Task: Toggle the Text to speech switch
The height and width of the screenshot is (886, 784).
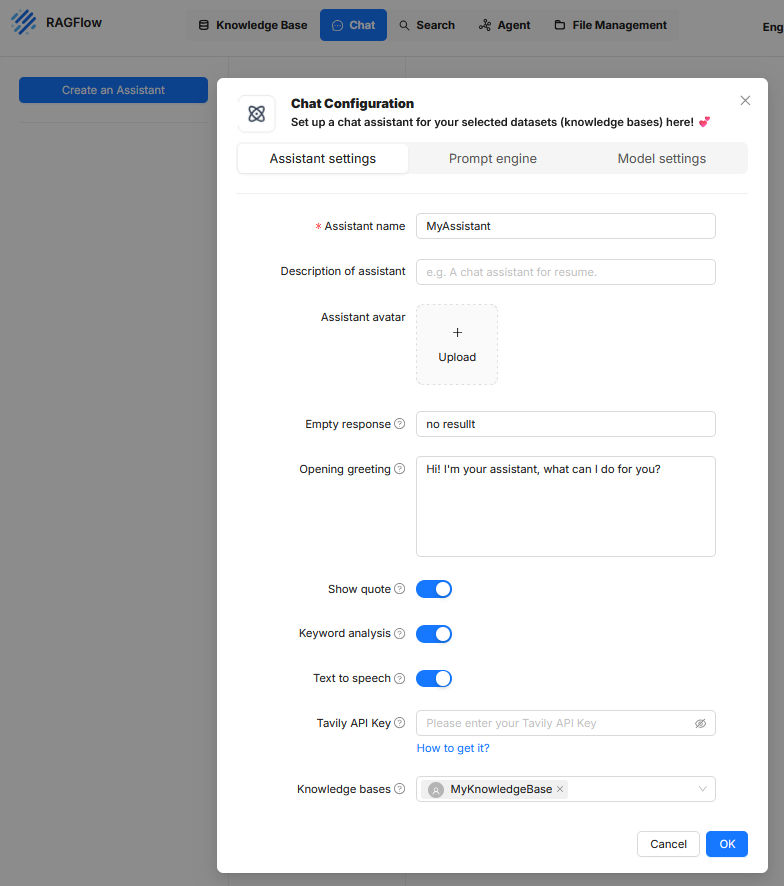Action: (434, 679)
